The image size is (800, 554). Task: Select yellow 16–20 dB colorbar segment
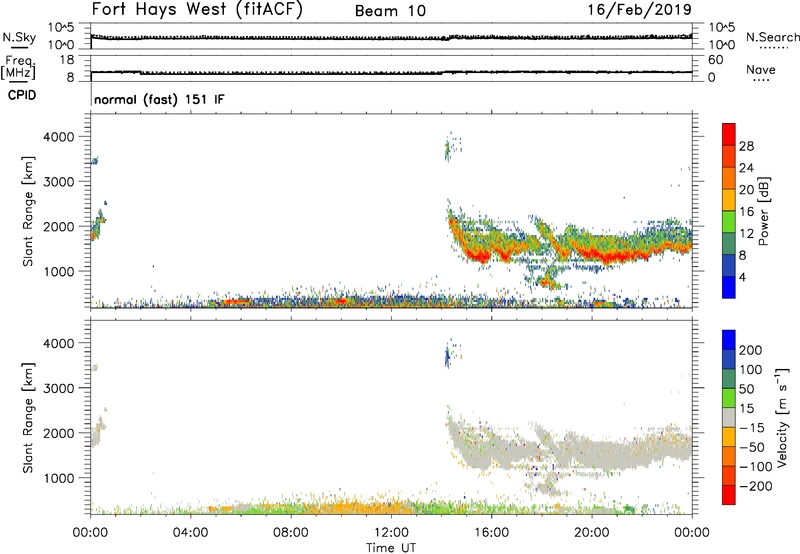click(729, 201)
